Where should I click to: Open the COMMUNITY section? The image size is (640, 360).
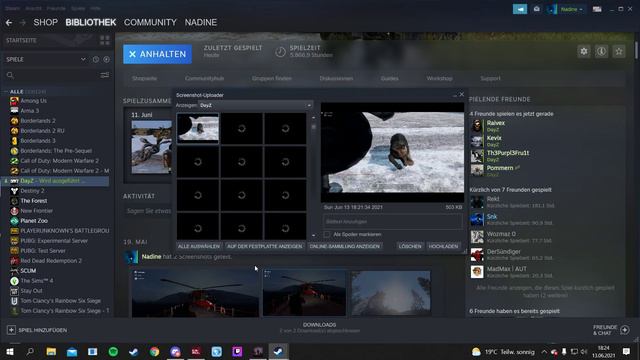(150, 22)
